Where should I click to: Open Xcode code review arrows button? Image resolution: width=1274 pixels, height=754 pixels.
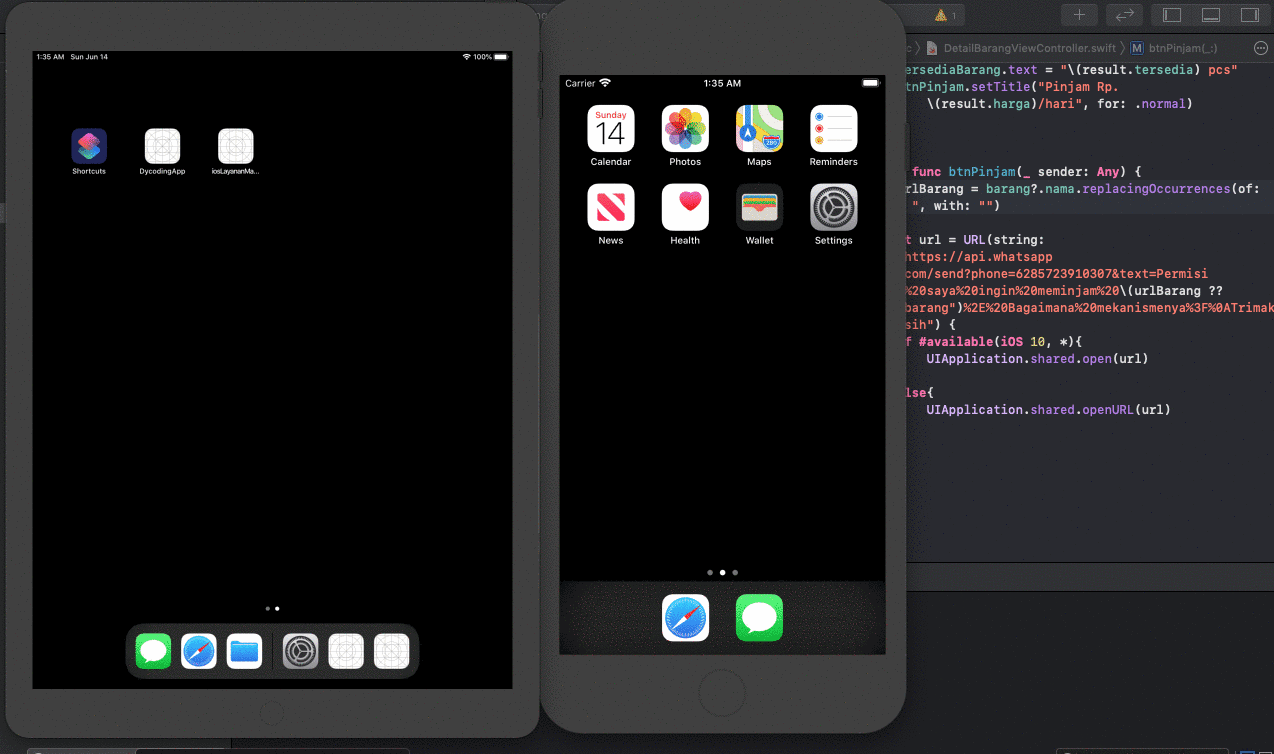(1124, 15)
